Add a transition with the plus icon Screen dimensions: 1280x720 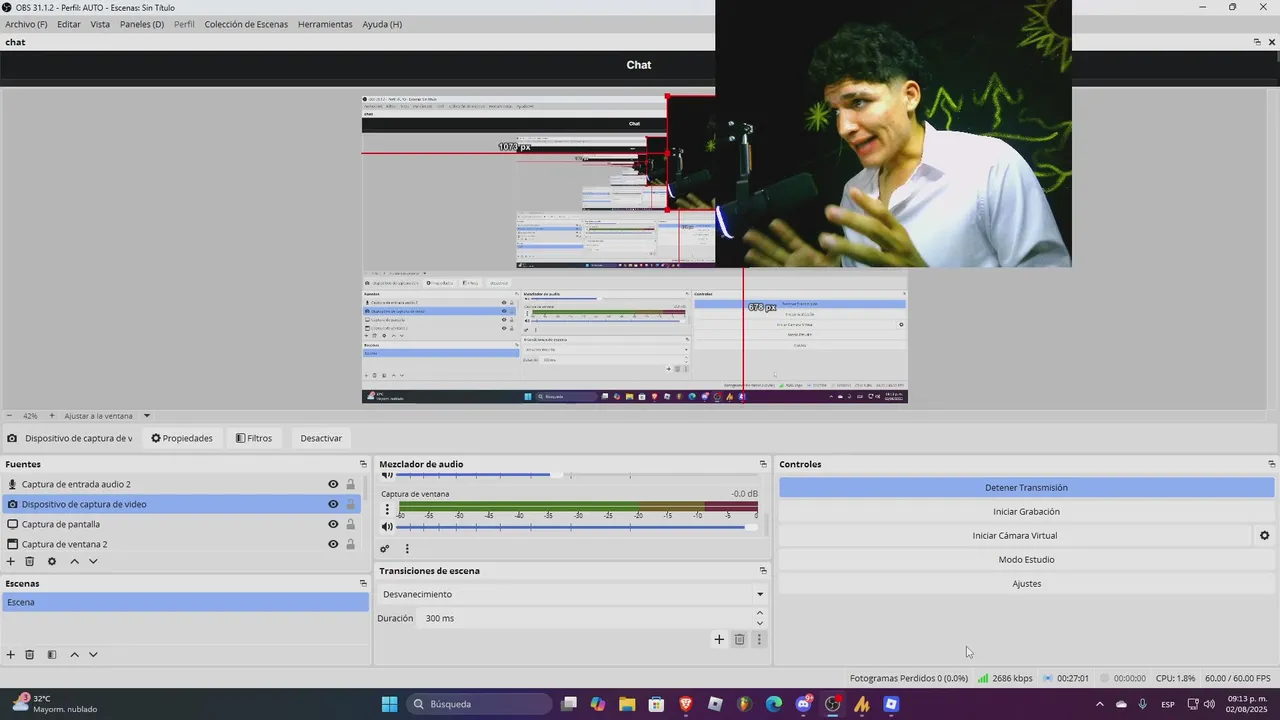(719, 640)
